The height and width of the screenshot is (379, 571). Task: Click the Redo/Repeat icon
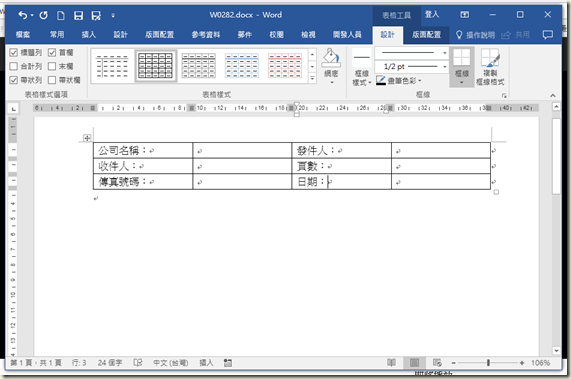point(44,15)
